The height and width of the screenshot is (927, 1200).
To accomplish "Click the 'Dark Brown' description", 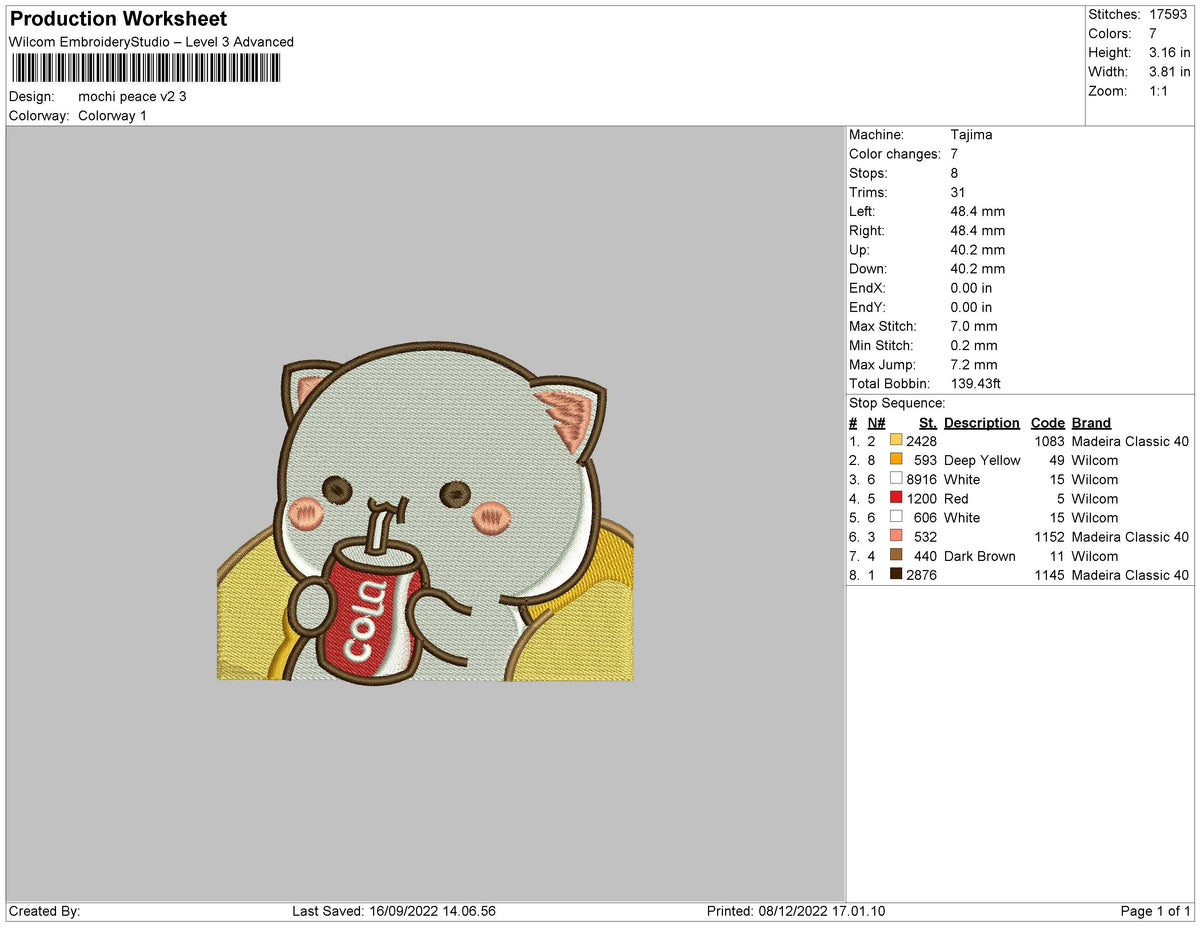I will 980,556.
